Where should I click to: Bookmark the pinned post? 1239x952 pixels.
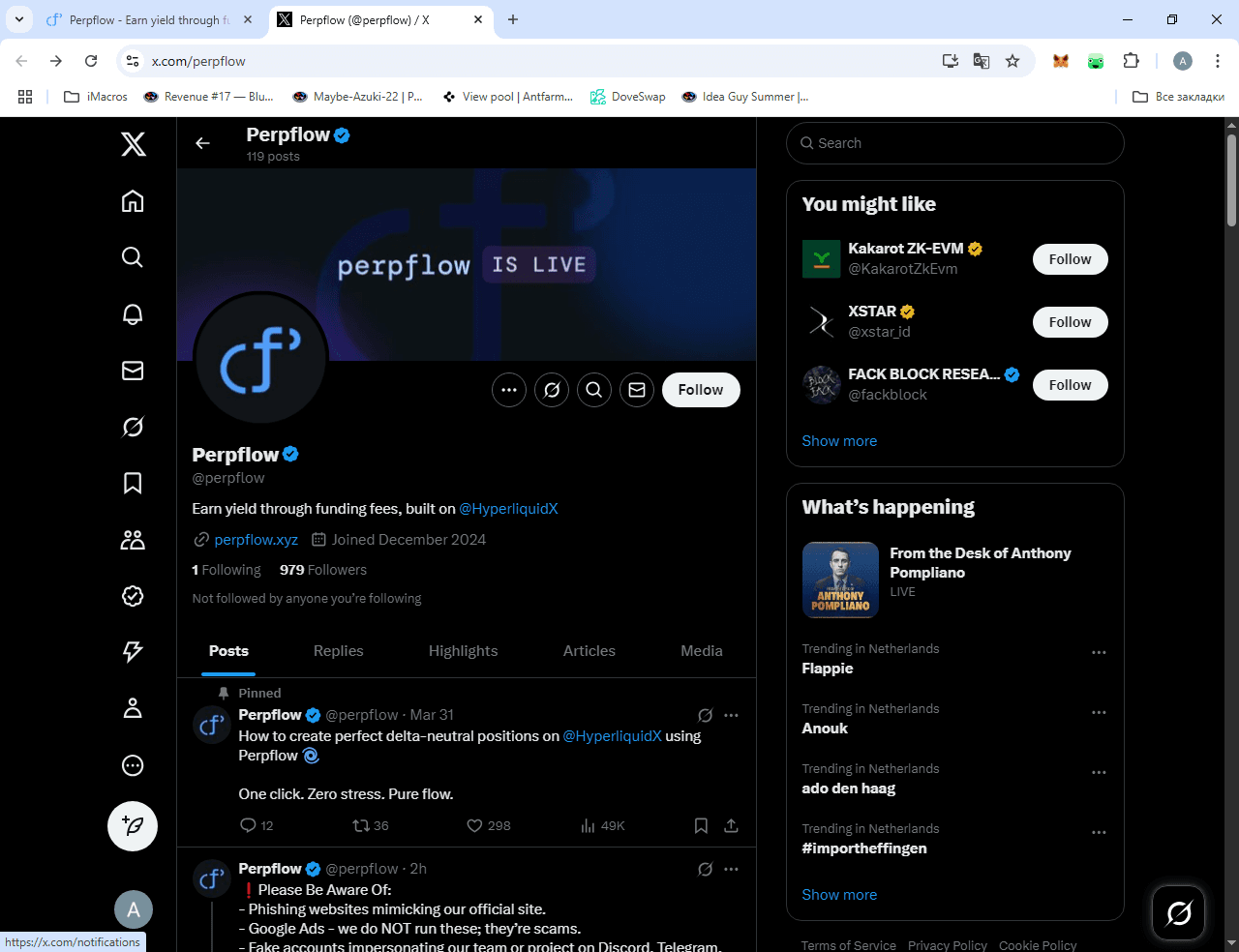[701, 825]
